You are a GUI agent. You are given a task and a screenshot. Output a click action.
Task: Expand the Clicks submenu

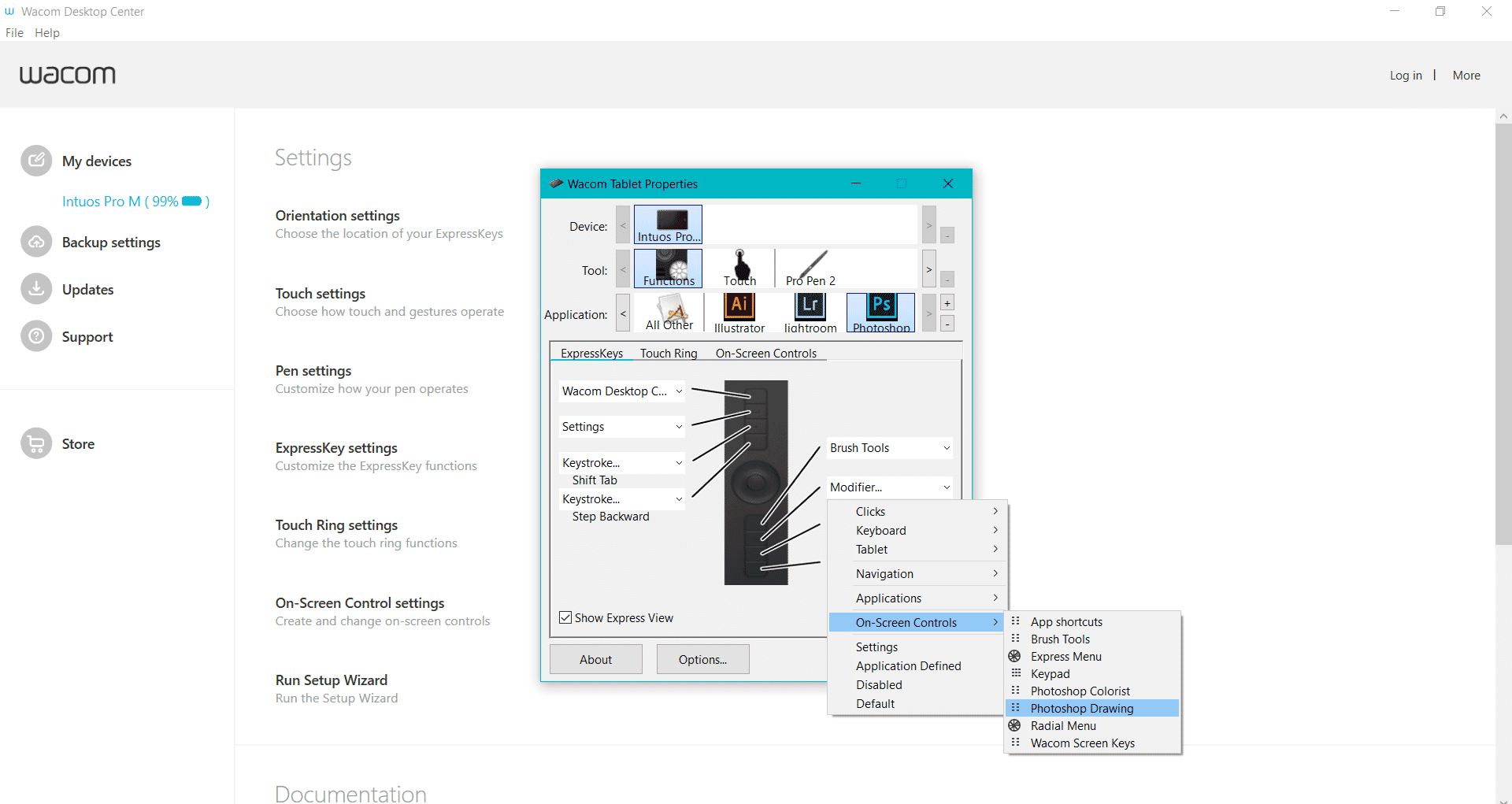pyautogui.click(x=917, y=512)
